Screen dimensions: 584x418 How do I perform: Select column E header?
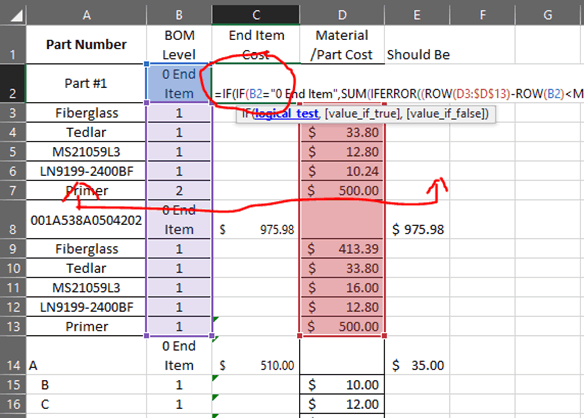pyautogui.click(x=417, y=15)
